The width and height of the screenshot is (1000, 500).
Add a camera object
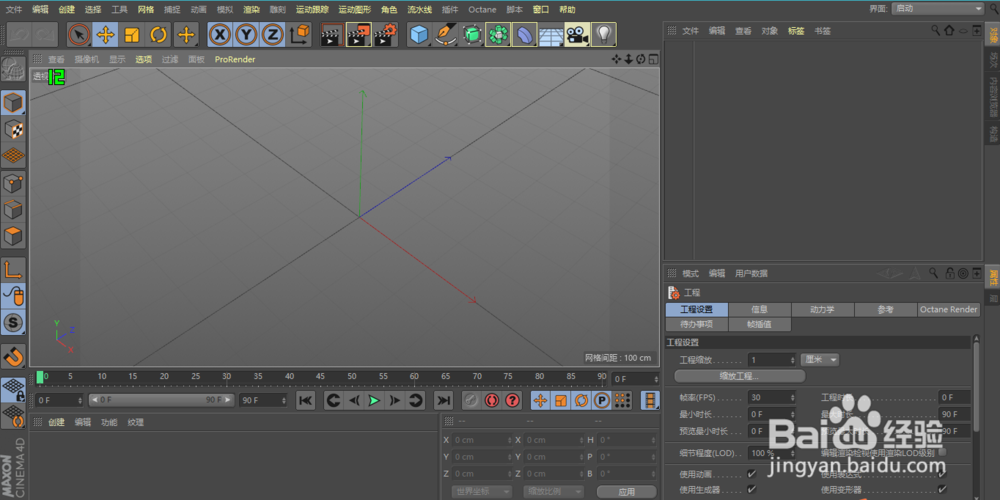click(x=577, y=34)
